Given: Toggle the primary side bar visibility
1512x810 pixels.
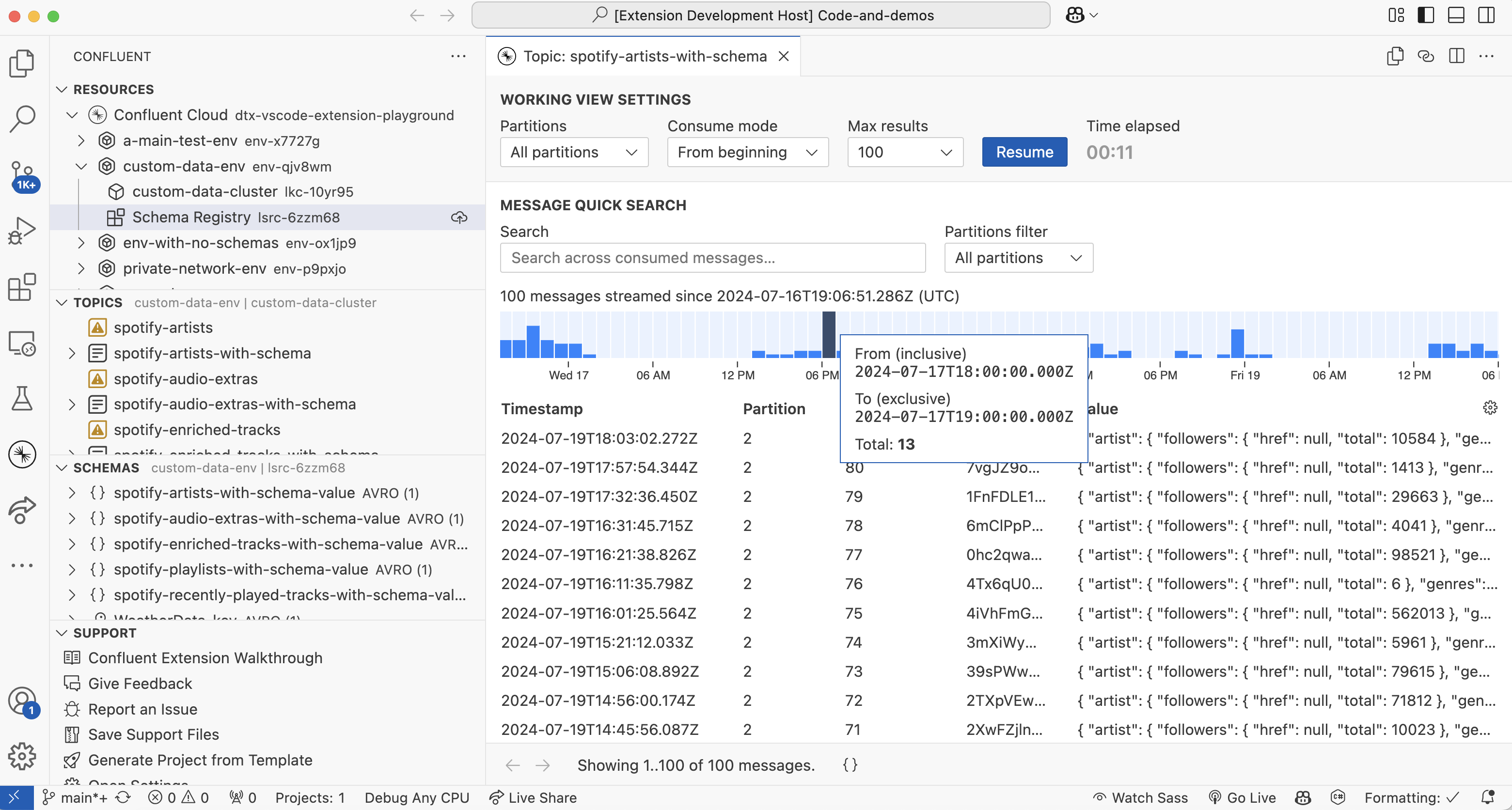Looking at the screenshot, I should point(1426,16).
